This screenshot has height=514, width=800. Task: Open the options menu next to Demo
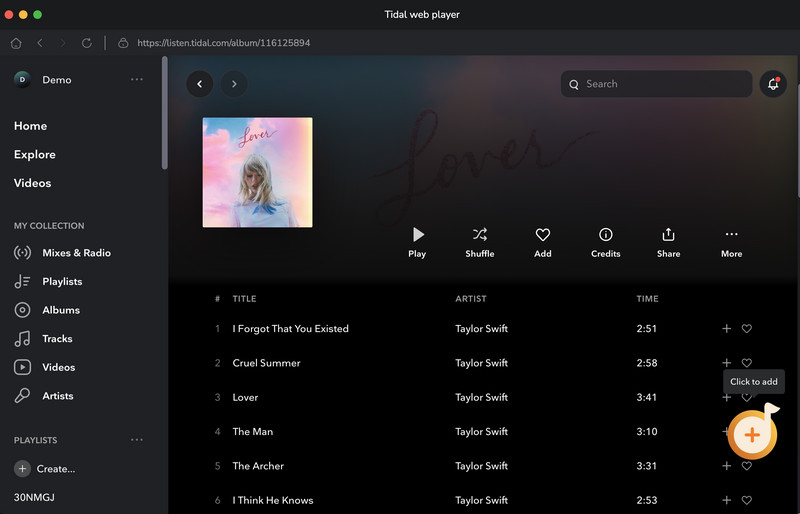point(137,79)
